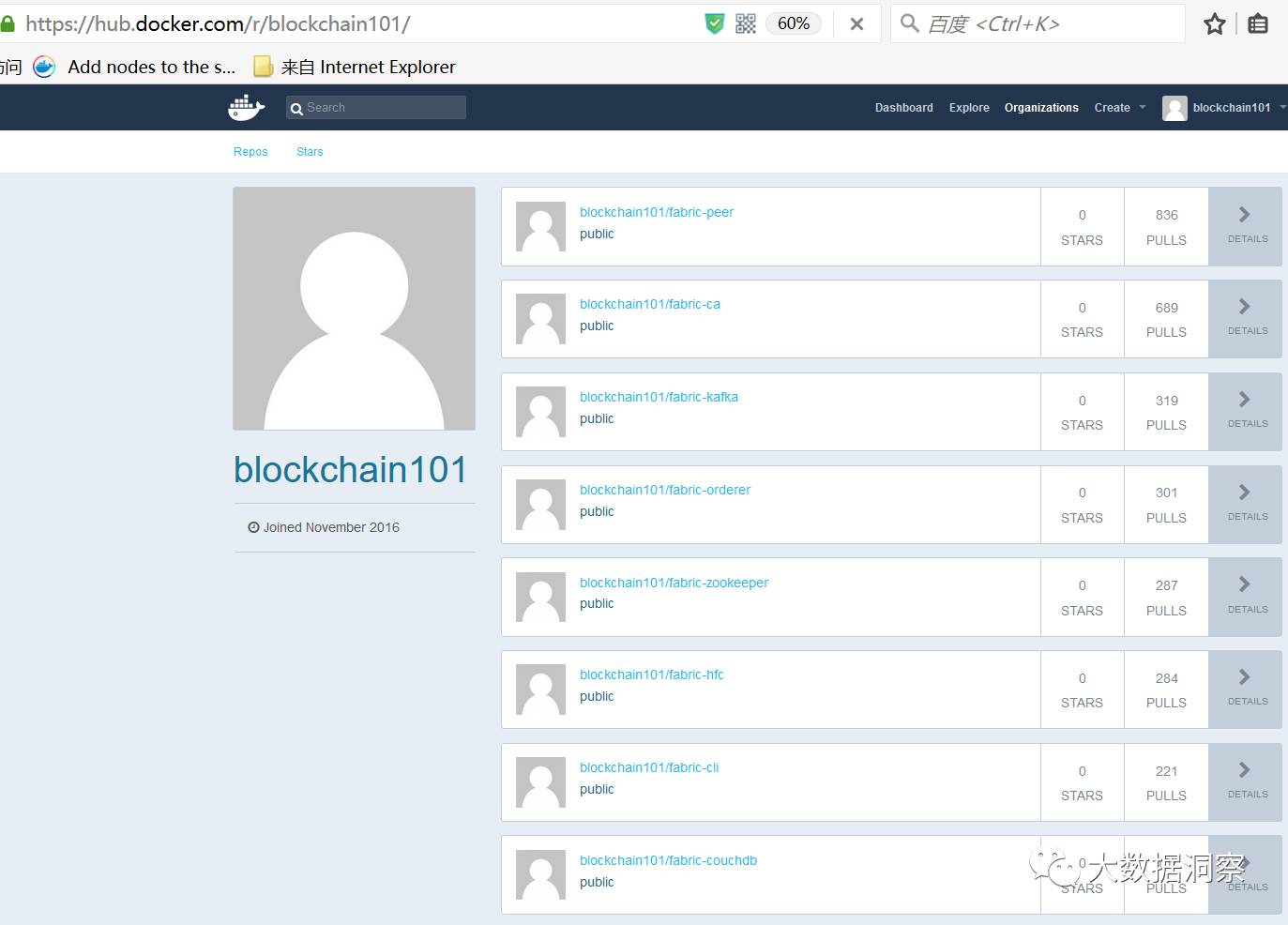Open details chevron for fabric-hfc
Image resolution: width=1288 pixels, height=925 pixels.
click(x=1245, y=677)
